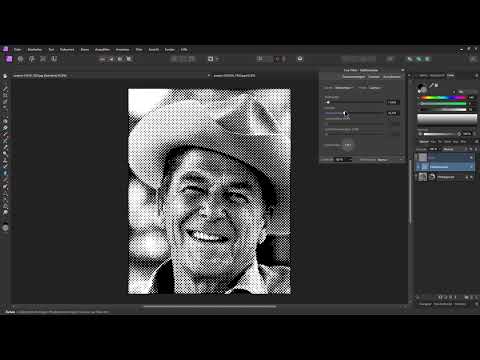
Task: Click Zurücksetzen in the Live-Filter dialog
Action: pos(392,77)
